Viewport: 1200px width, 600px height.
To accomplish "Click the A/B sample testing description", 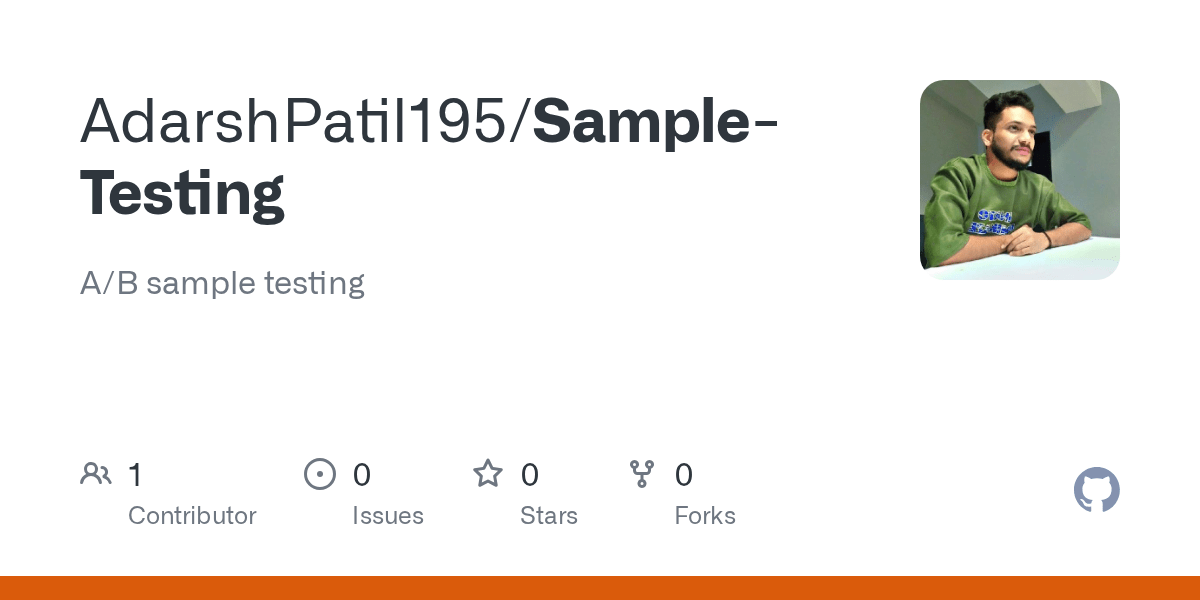I will coord(222,284).
